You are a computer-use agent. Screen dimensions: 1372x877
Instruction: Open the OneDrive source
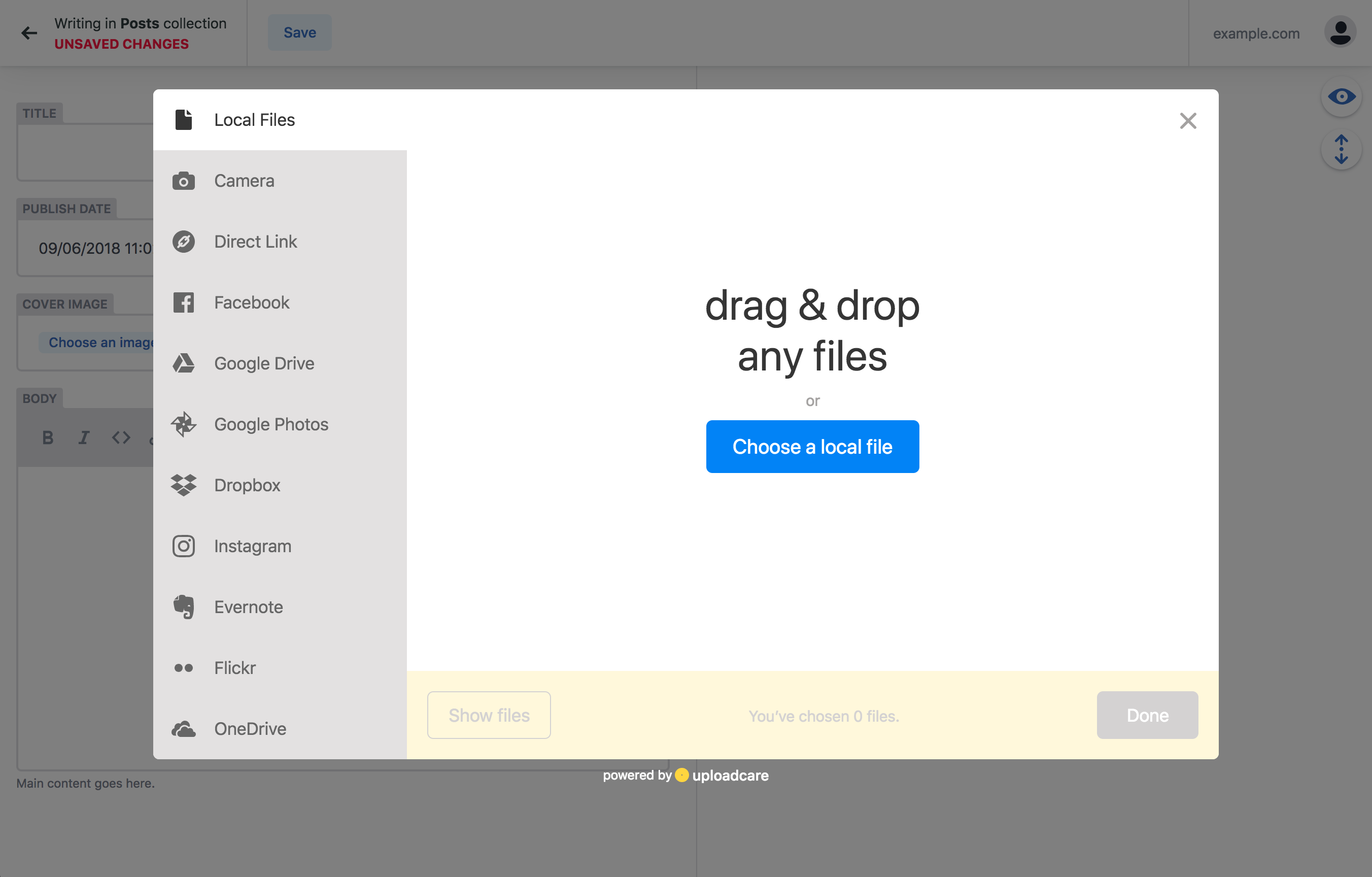(x=250, y=728)
